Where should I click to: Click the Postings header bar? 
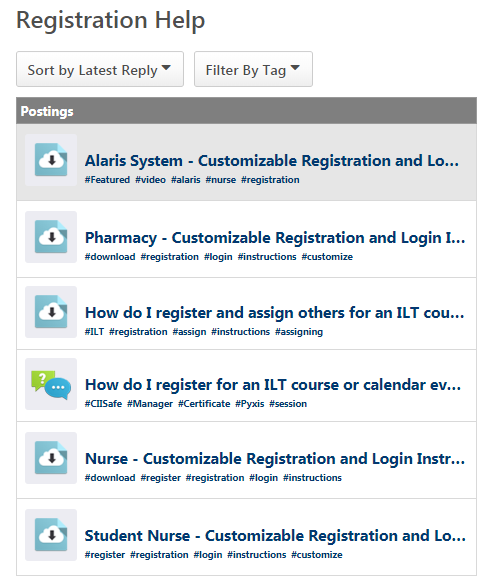(x=246, y=111)
